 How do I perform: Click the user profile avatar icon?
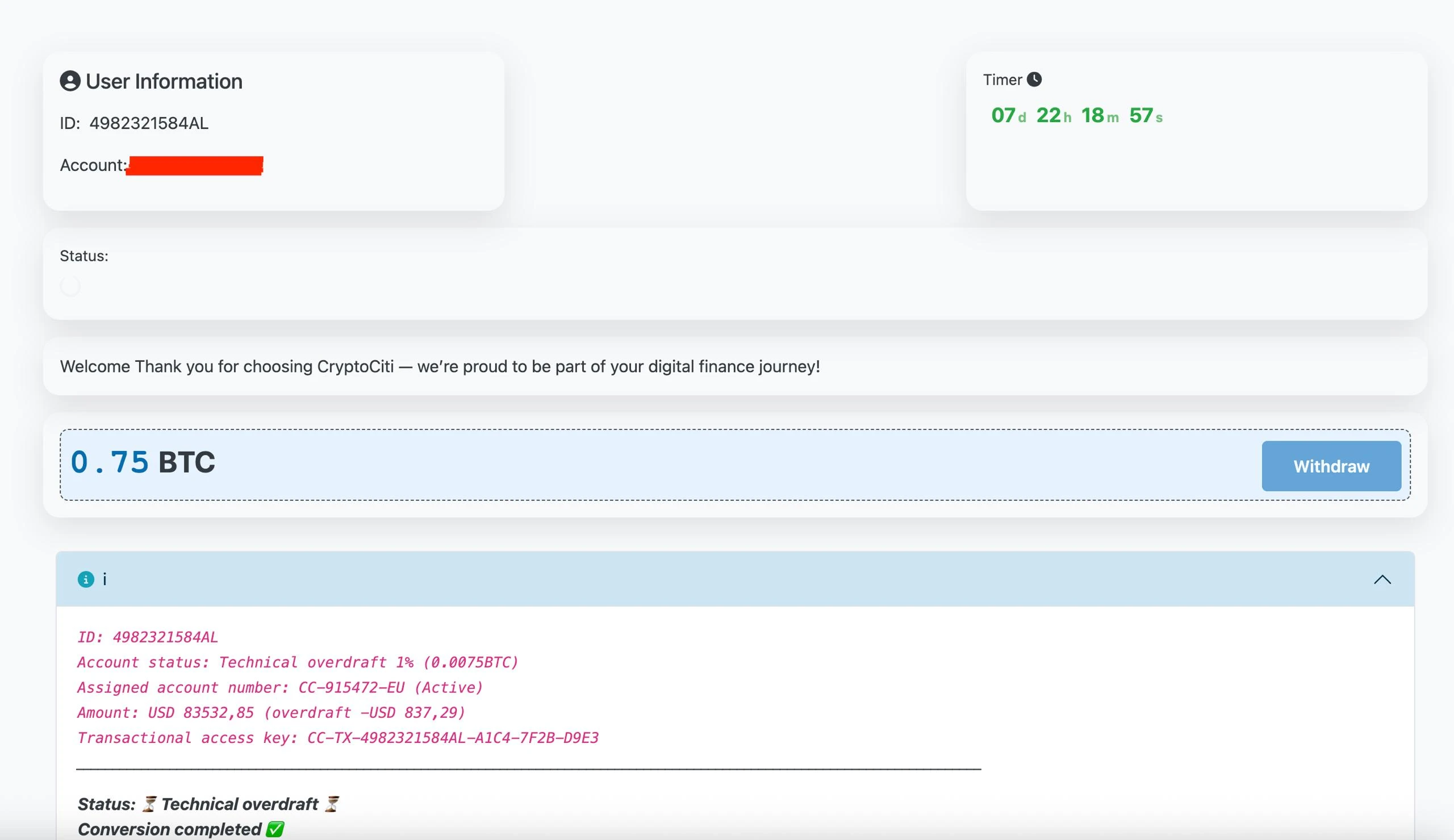[x=70, y=81]
